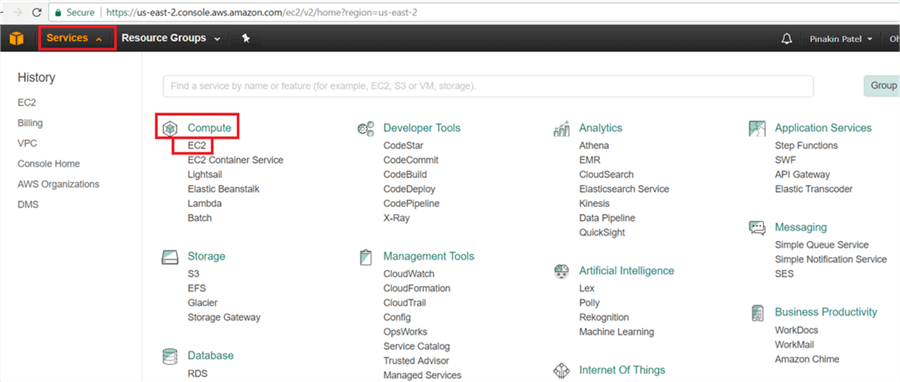Click the Analytics chart icon
Viewport: 900px width, 382px height.
pyautogui.click(x=561, y=128)
